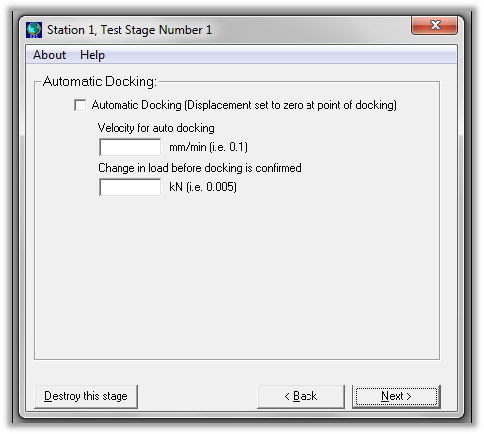Proceed with the Next button
The width and height of the screenshot is (484, 434).
[396, 396]
